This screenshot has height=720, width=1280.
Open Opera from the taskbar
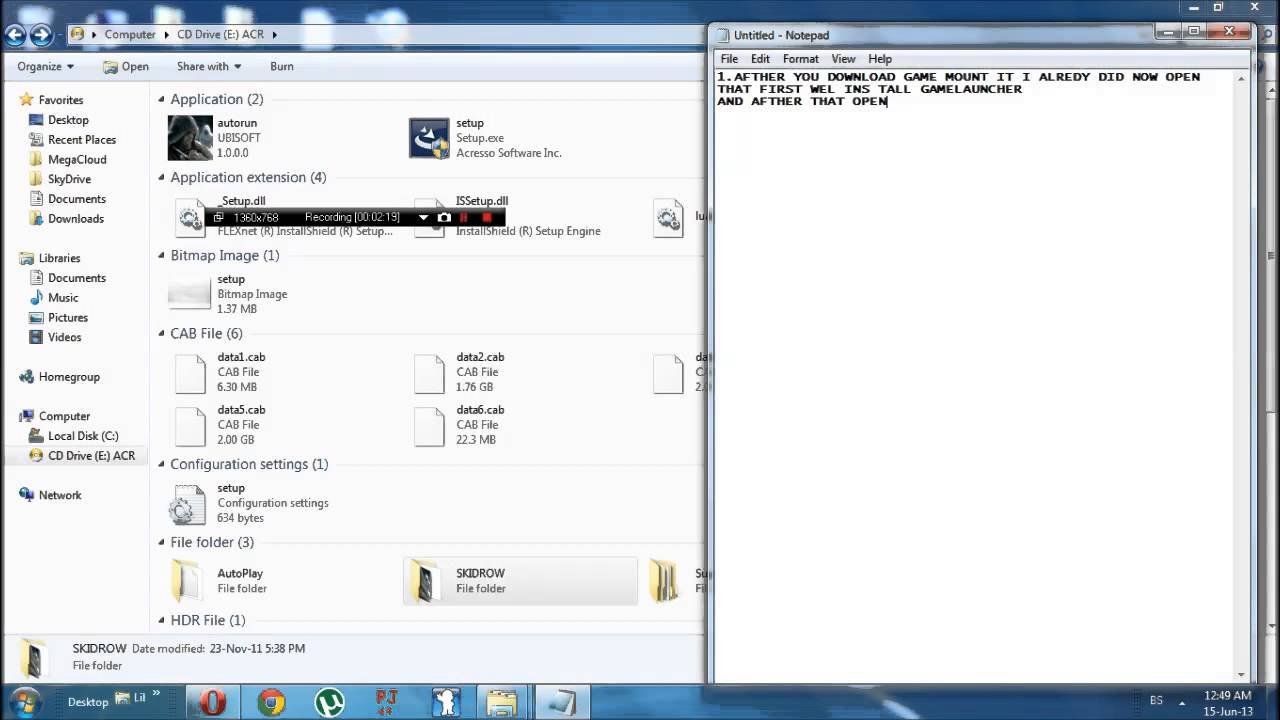pos(212,702)
